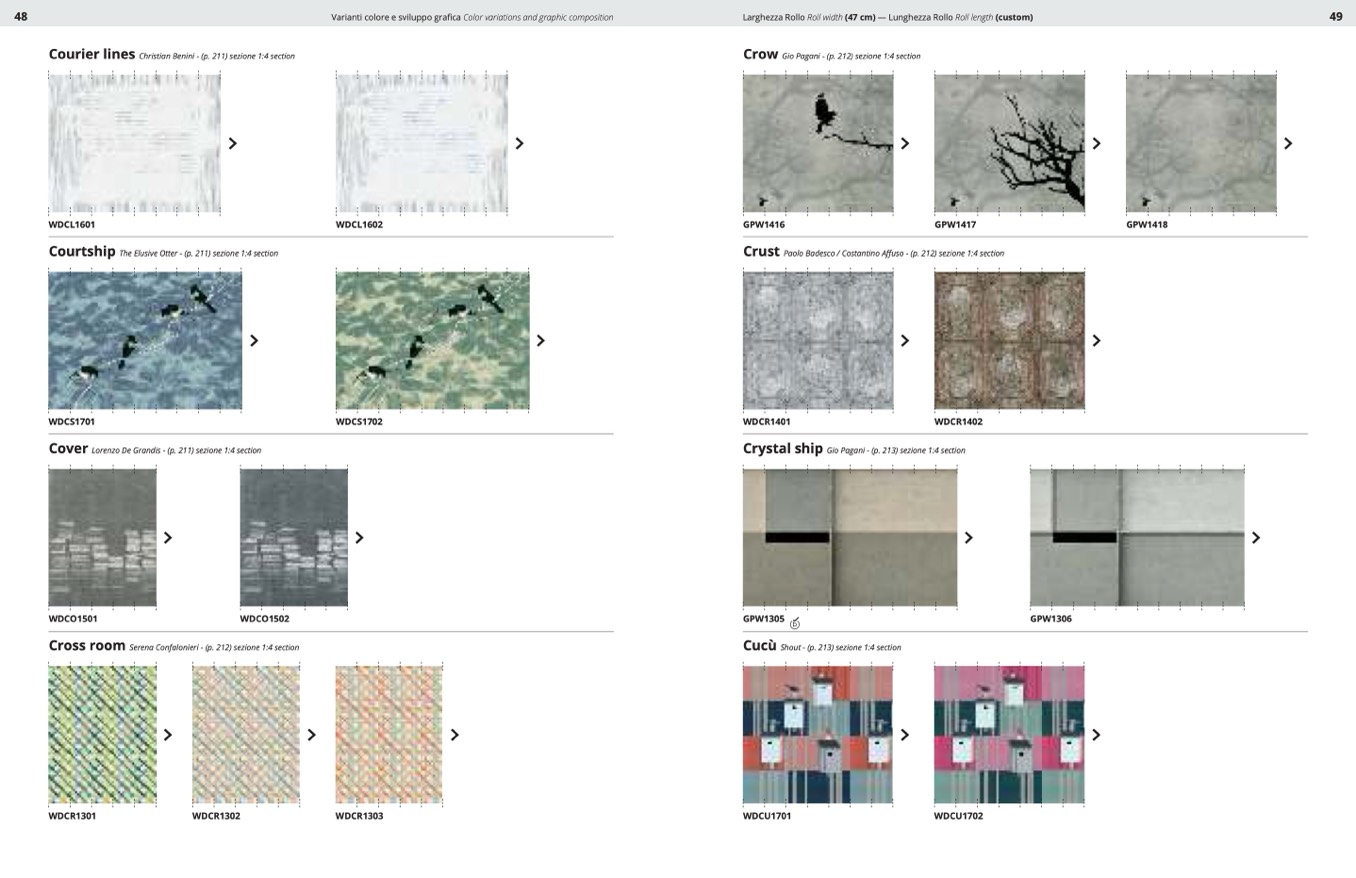Click the WDCR1401 product code label

767,422
